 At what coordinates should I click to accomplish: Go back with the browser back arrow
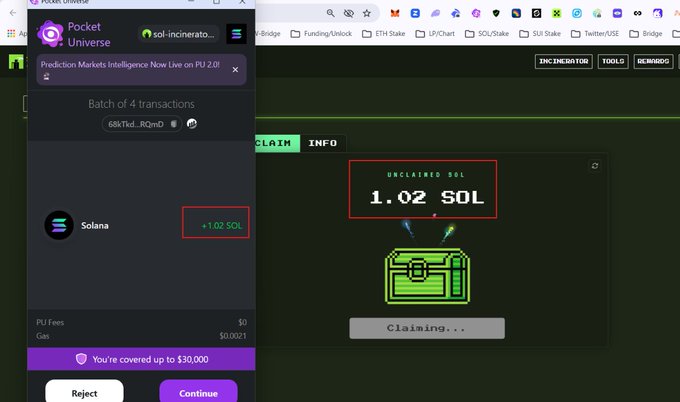pyautogui.click(x=13, y=13)
